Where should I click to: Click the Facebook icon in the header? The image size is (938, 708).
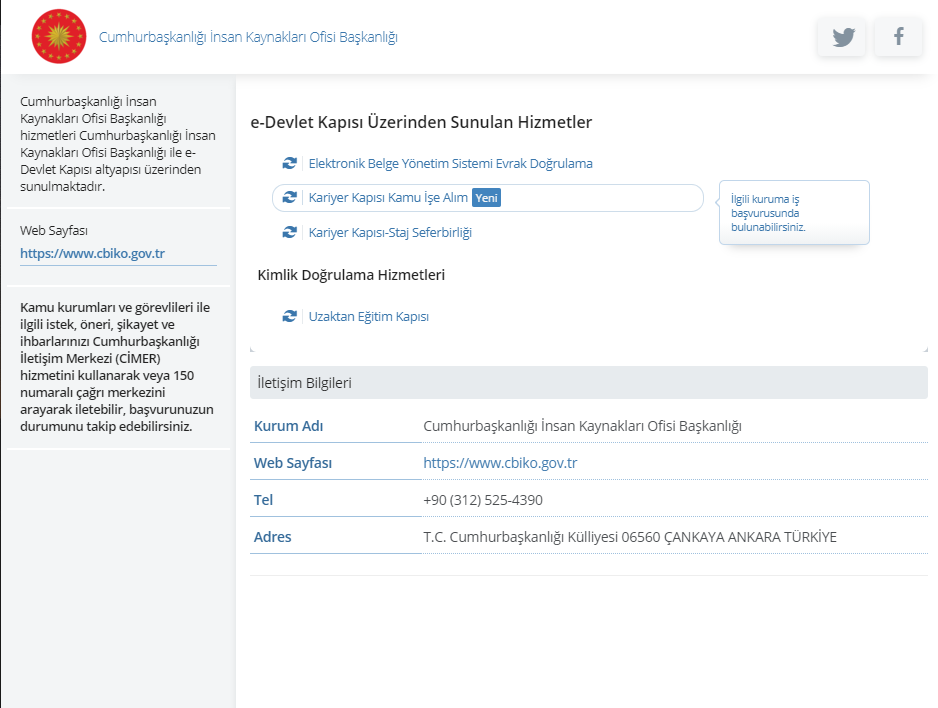click(x=898, y=37)
